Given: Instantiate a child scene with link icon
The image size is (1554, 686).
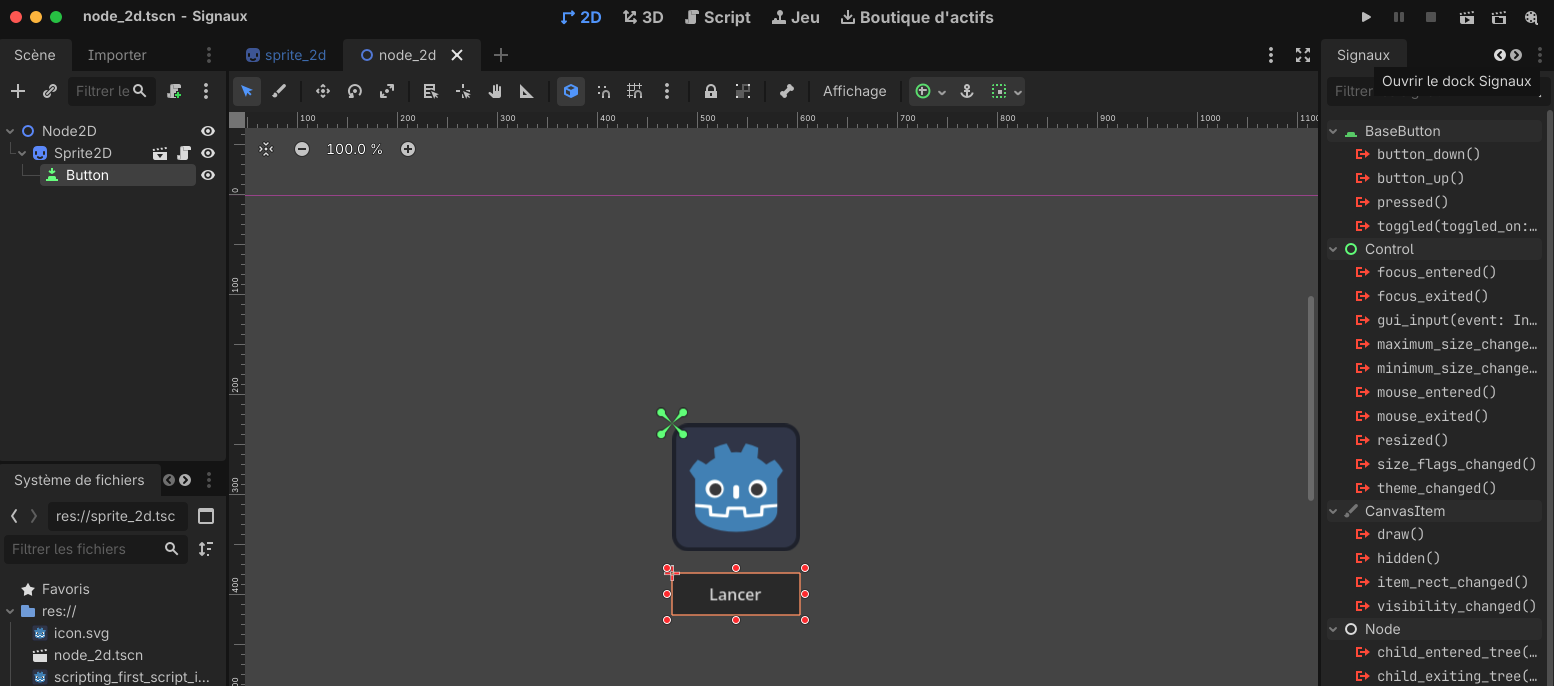Looking at the screenshot, I should 50,91.
